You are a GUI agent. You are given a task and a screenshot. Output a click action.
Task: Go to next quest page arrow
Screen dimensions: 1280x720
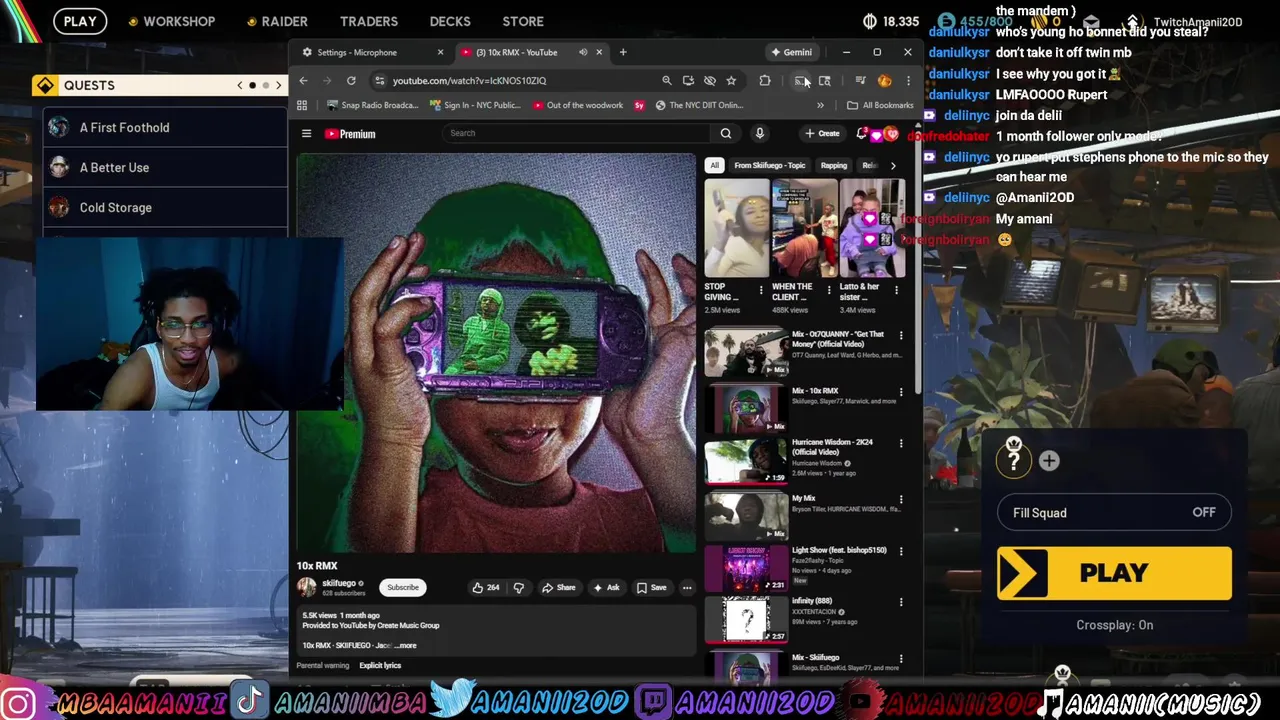279,85
